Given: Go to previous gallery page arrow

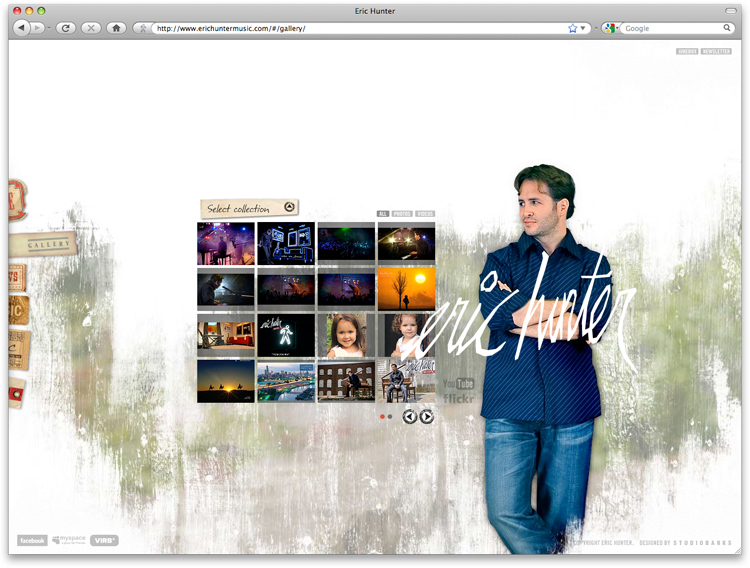Looking at the screenshot, I should (409, 417).
